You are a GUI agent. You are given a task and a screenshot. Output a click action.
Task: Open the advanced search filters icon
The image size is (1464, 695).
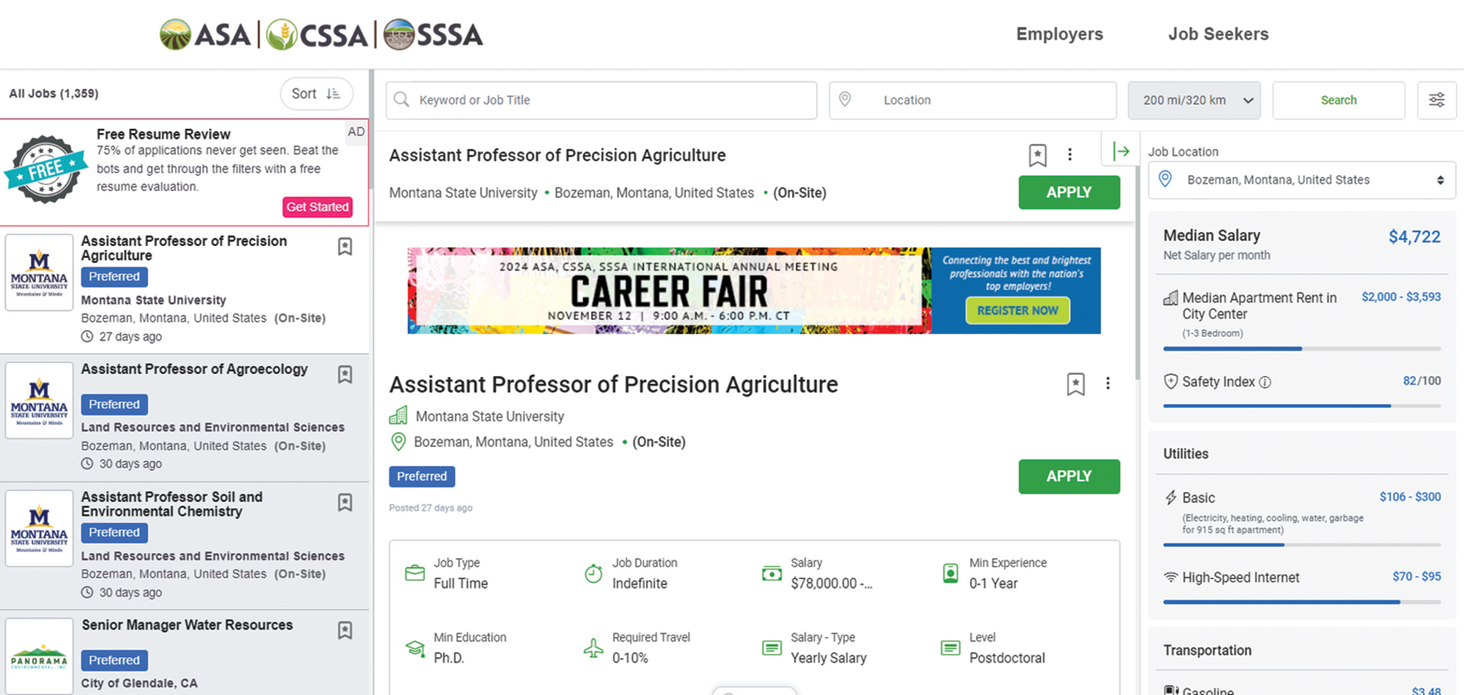tap(1436, 100)
